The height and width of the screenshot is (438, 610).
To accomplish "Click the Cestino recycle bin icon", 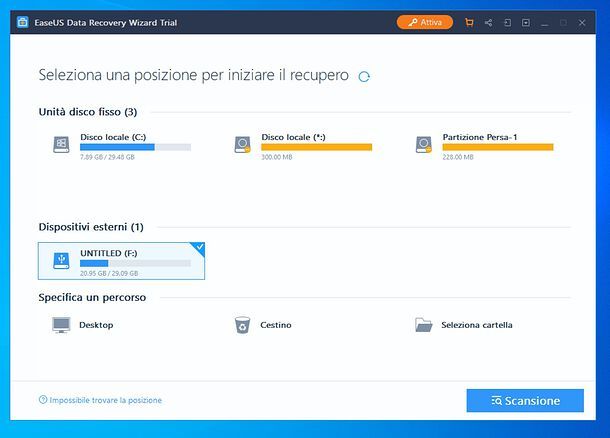I will pyautogui.click(x=242, y=325).
